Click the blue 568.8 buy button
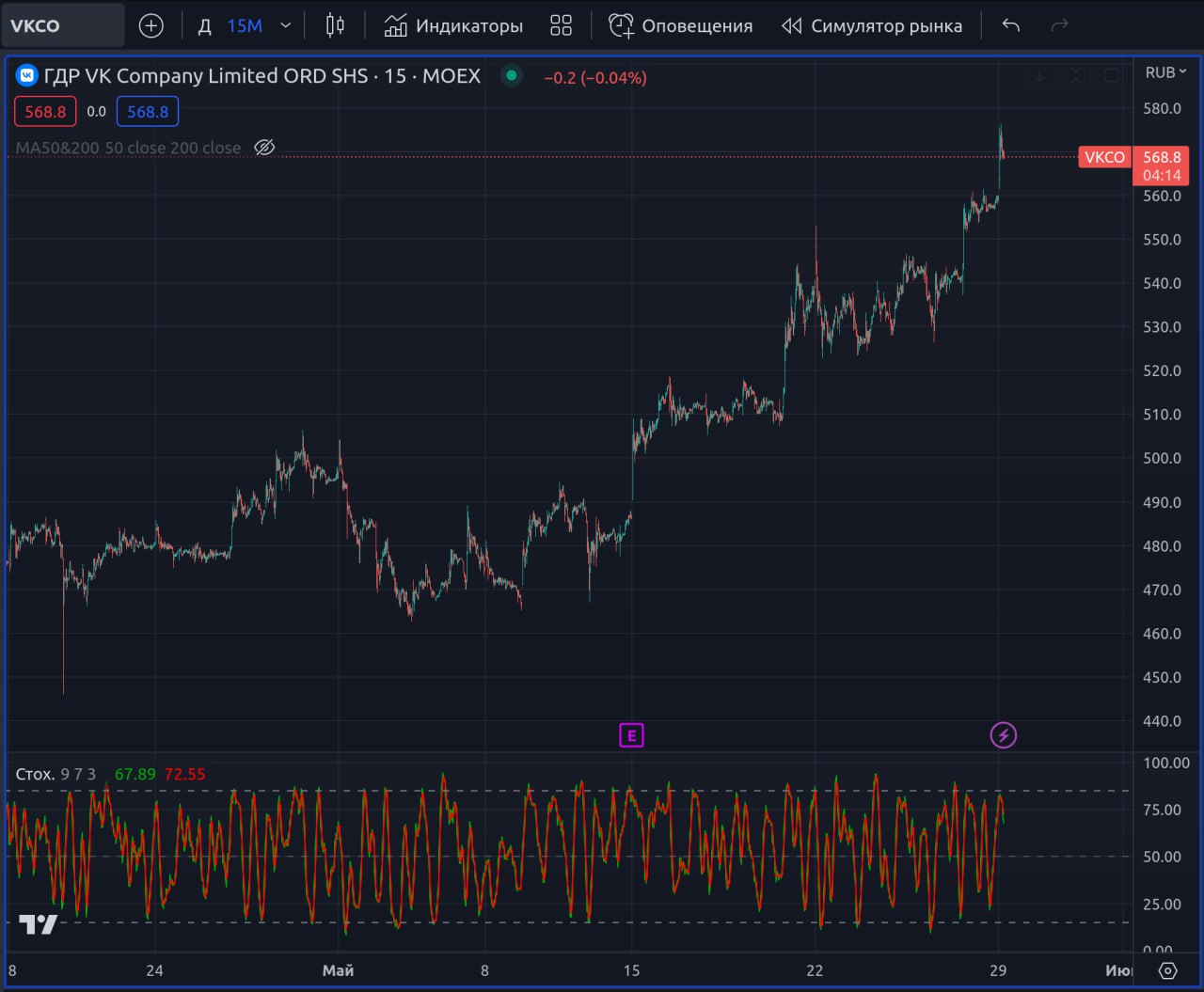This screenshot has height=992, width=1204. (x=148, y=112)
